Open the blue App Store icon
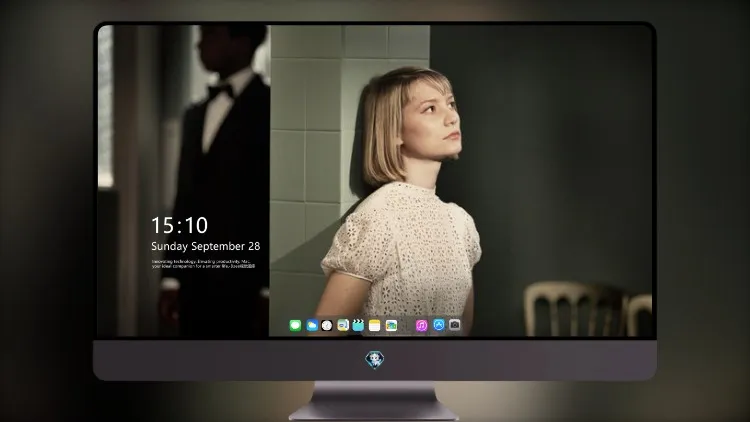Viewport: 750px width, 422px height. 439,325
